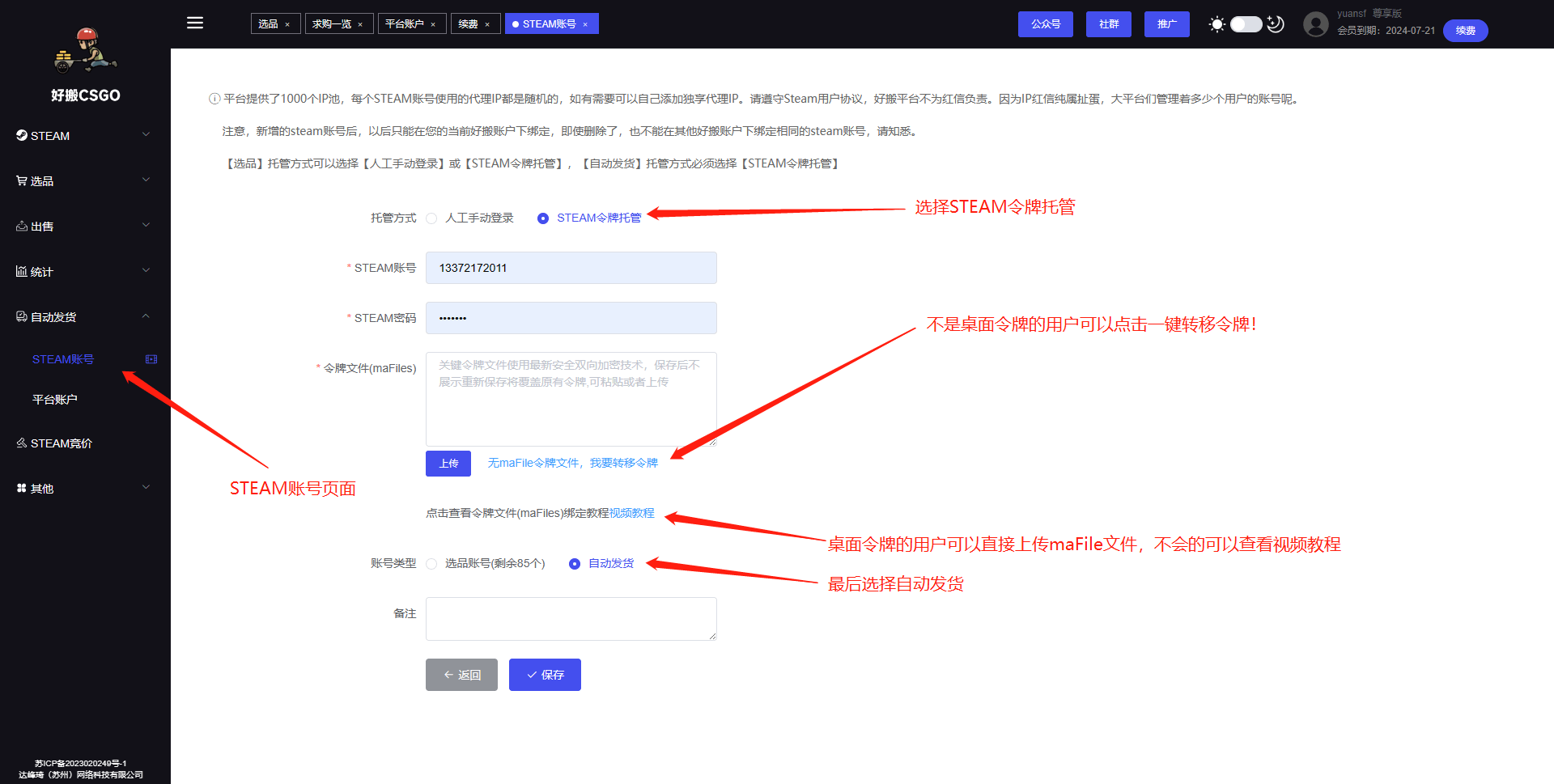The height and width of the screenshot is (784, 1554).
Task: Open STEAM账号 under 自动发货 in sidebar
Action: click(63, 359)
